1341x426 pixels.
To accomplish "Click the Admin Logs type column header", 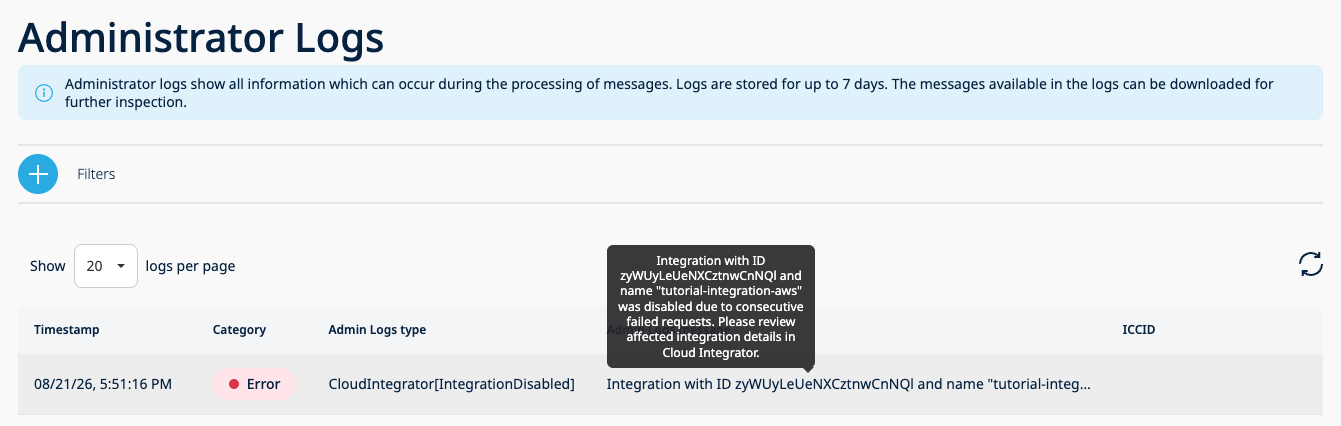I will pyautogui.click(x=377, y=330).
